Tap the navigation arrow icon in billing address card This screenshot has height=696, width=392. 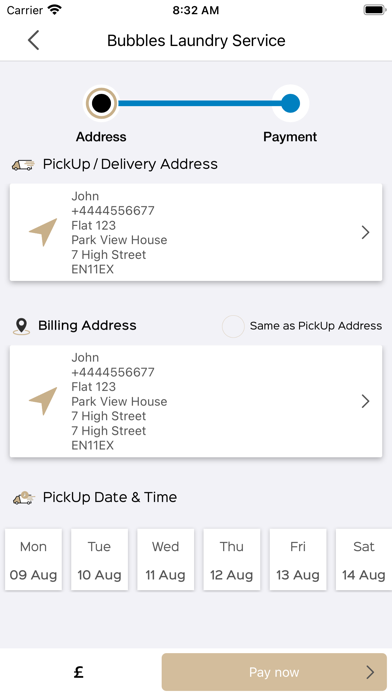tap(43, 401)
